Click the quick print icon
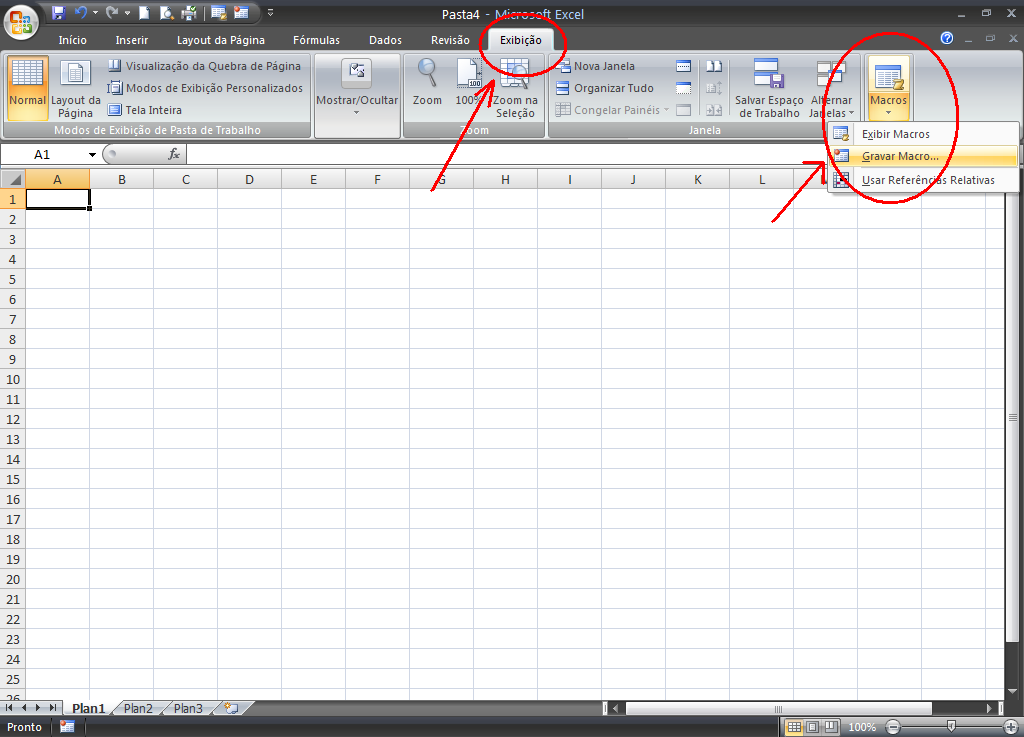The width and height of the screenshot is (1024, 737). pyautogui.click(x=189, y=13)
